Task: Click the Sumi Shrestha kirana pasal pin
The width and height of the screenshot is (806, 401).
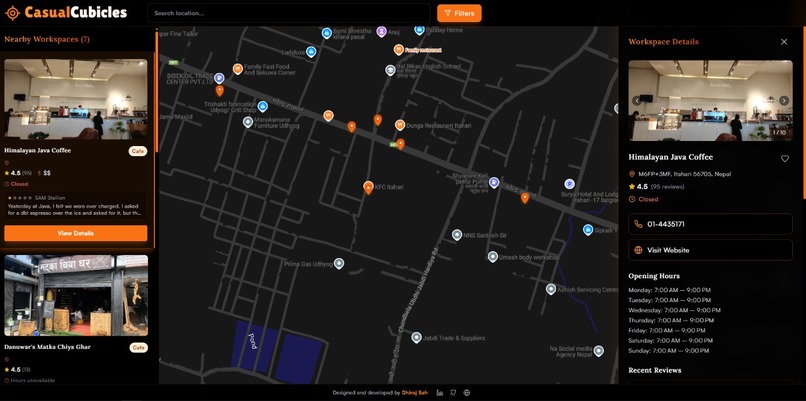Action: coord(326,33)
